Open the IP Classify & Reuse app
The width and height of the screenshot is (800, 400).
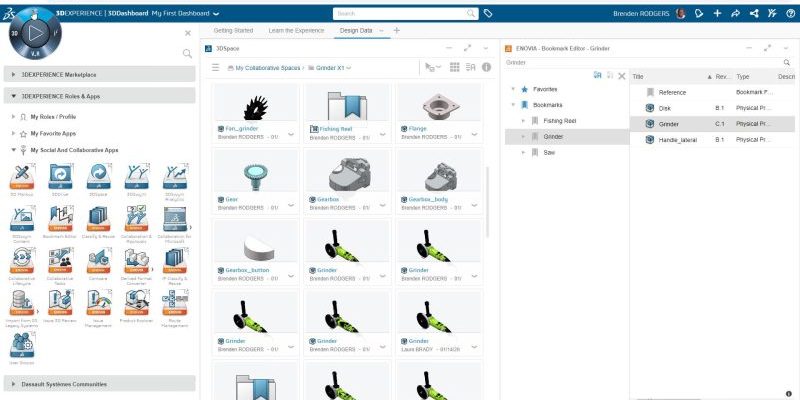(174, 260)
